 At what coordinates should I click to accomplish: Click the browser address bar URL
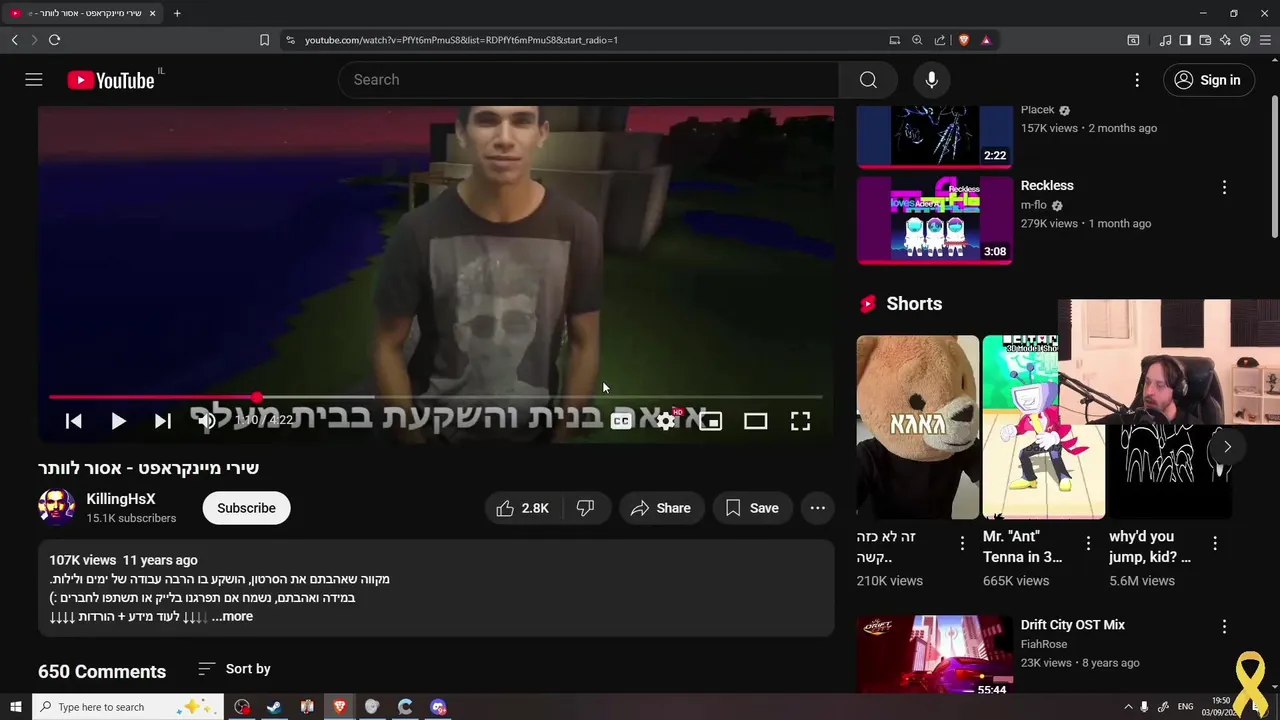coord(461,40)
